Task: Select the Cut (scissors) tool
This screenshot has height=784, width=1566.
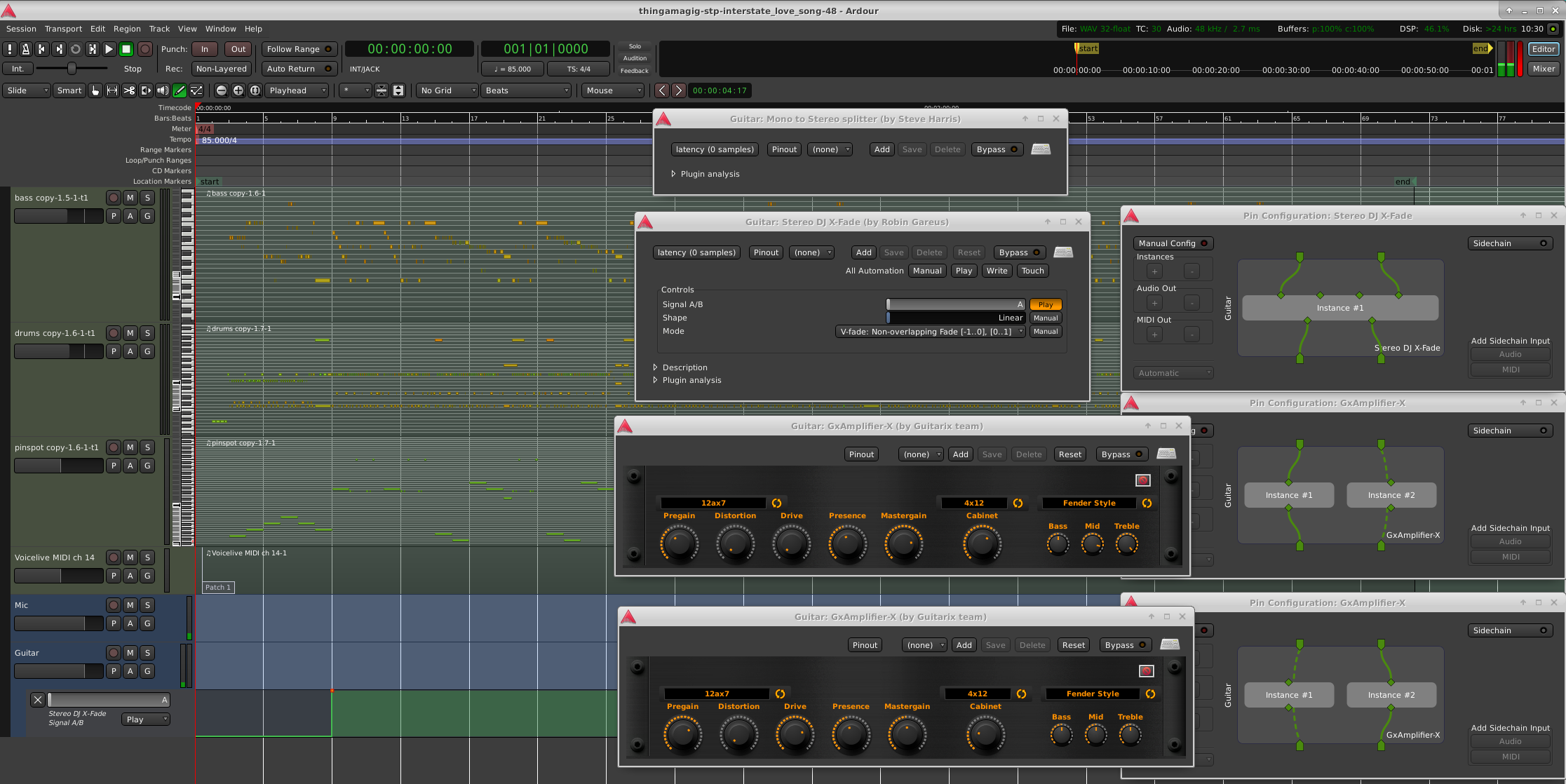Action: click(129, 90)
